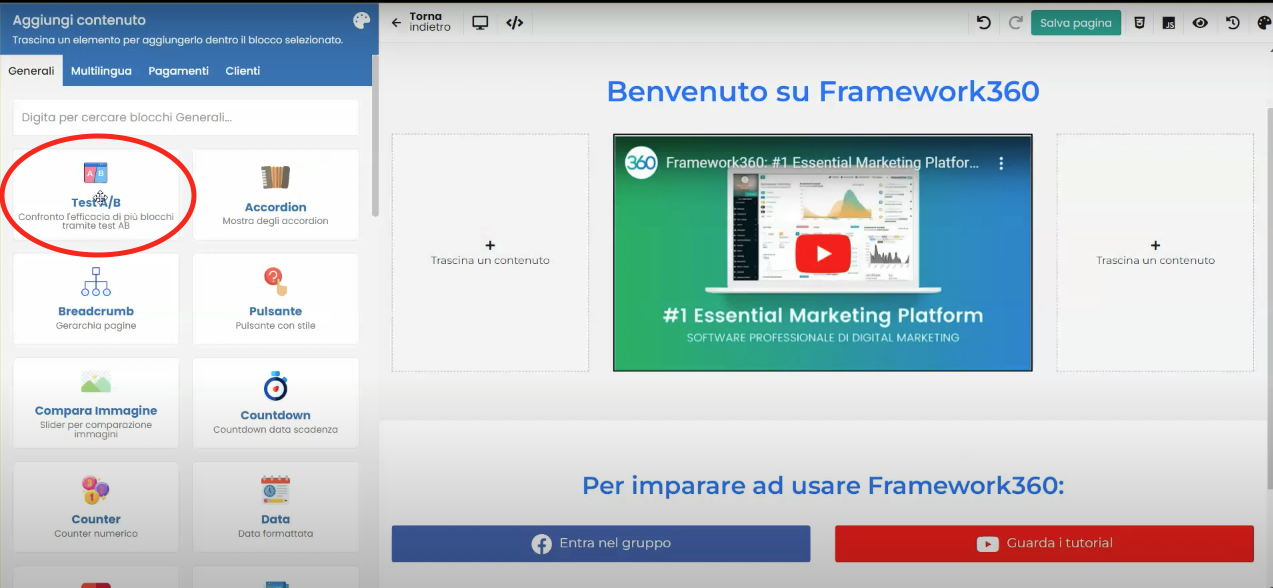Open the Multilingua tab
The width and height of the screenshot is (1273, 588).
point(101,71)
